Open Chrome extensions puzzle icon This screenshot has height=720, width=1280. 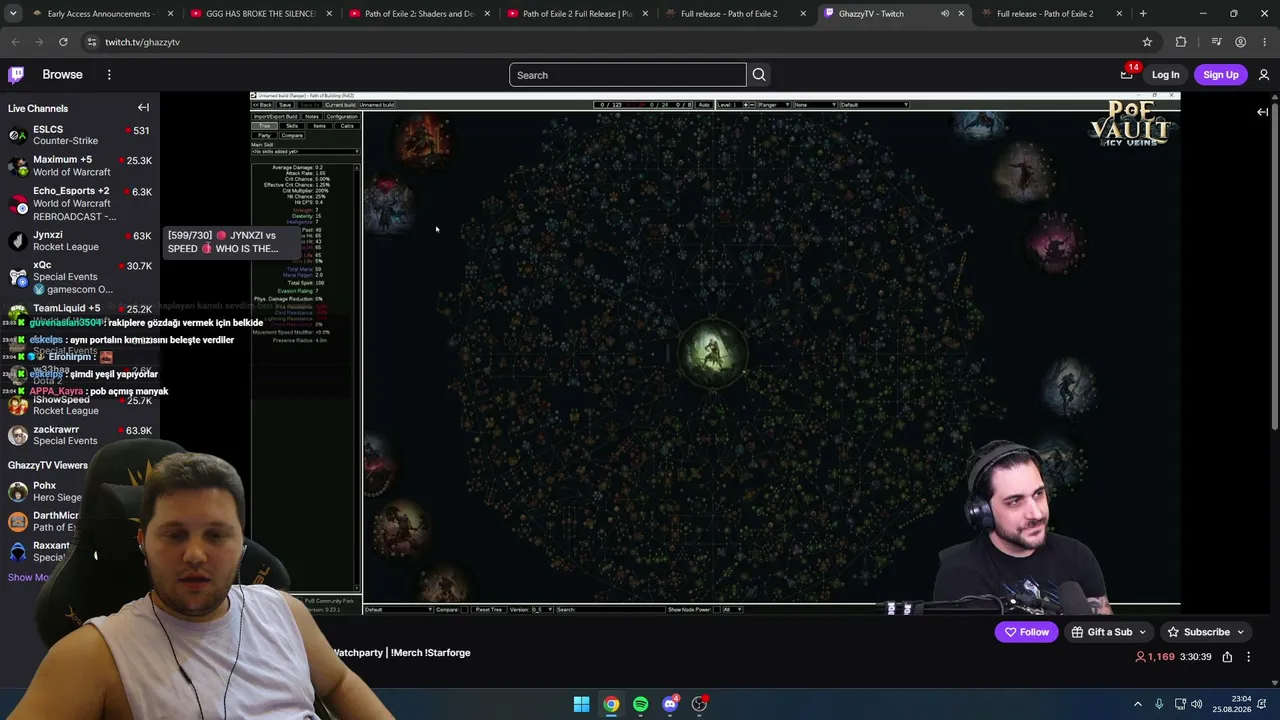[x=1181, y=42]
